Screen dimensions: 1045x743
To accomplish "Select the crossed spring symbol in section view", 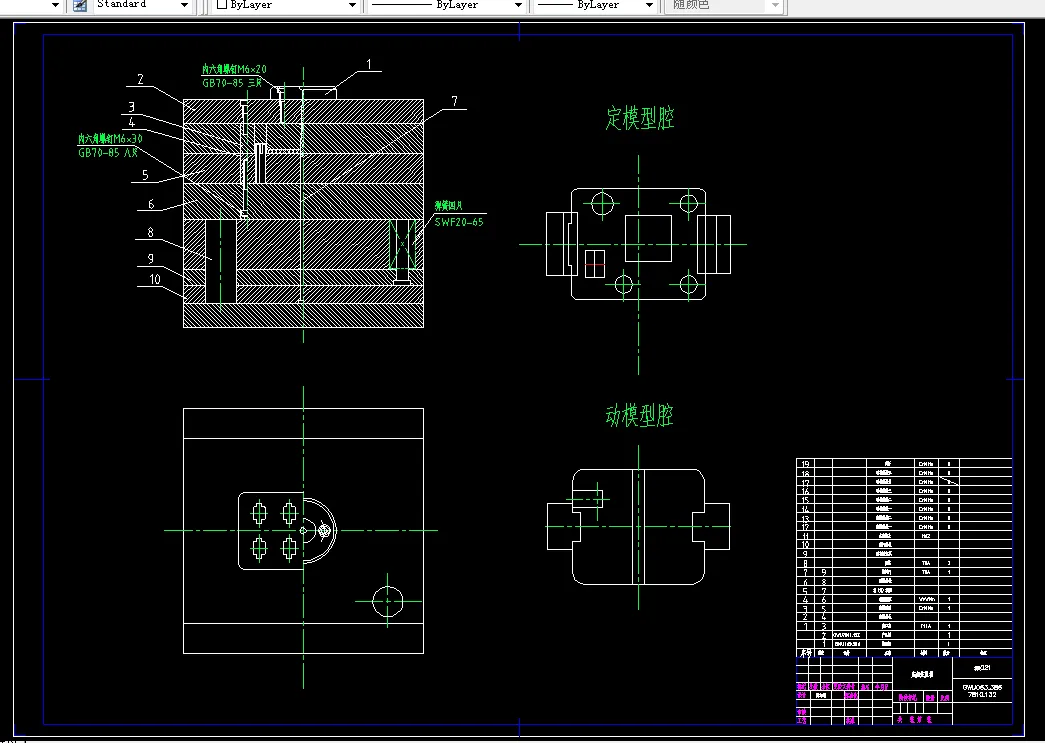I will tap(403, 245).
